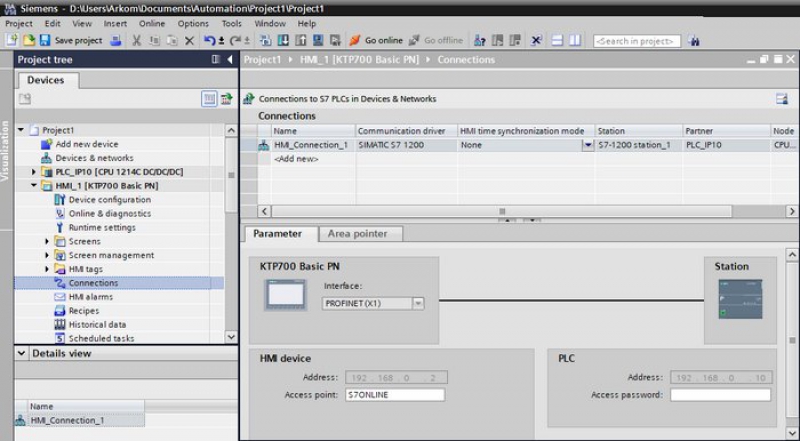Open the Project menu
This screenshot has height=441, width=800.
click(x=19, y=23)
